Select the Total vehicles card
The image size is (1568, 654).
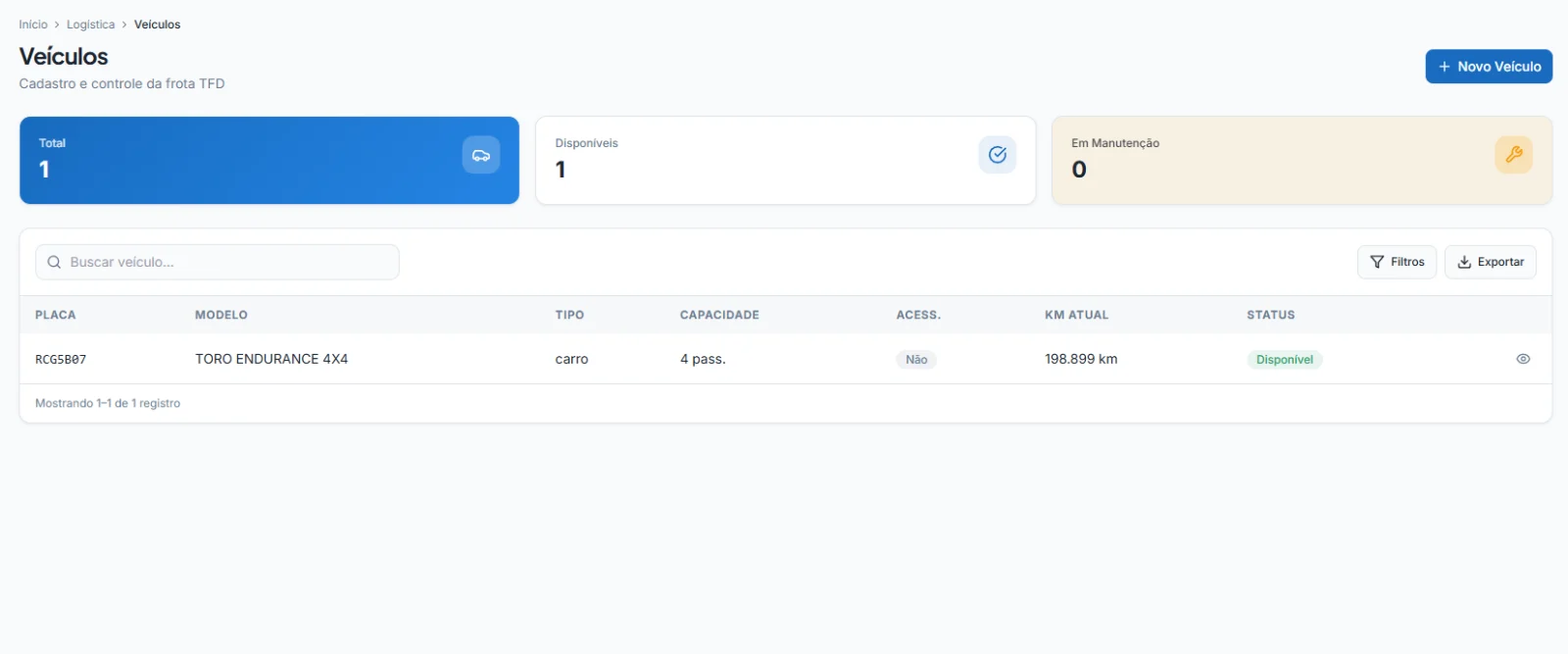[x=269, y=161]
